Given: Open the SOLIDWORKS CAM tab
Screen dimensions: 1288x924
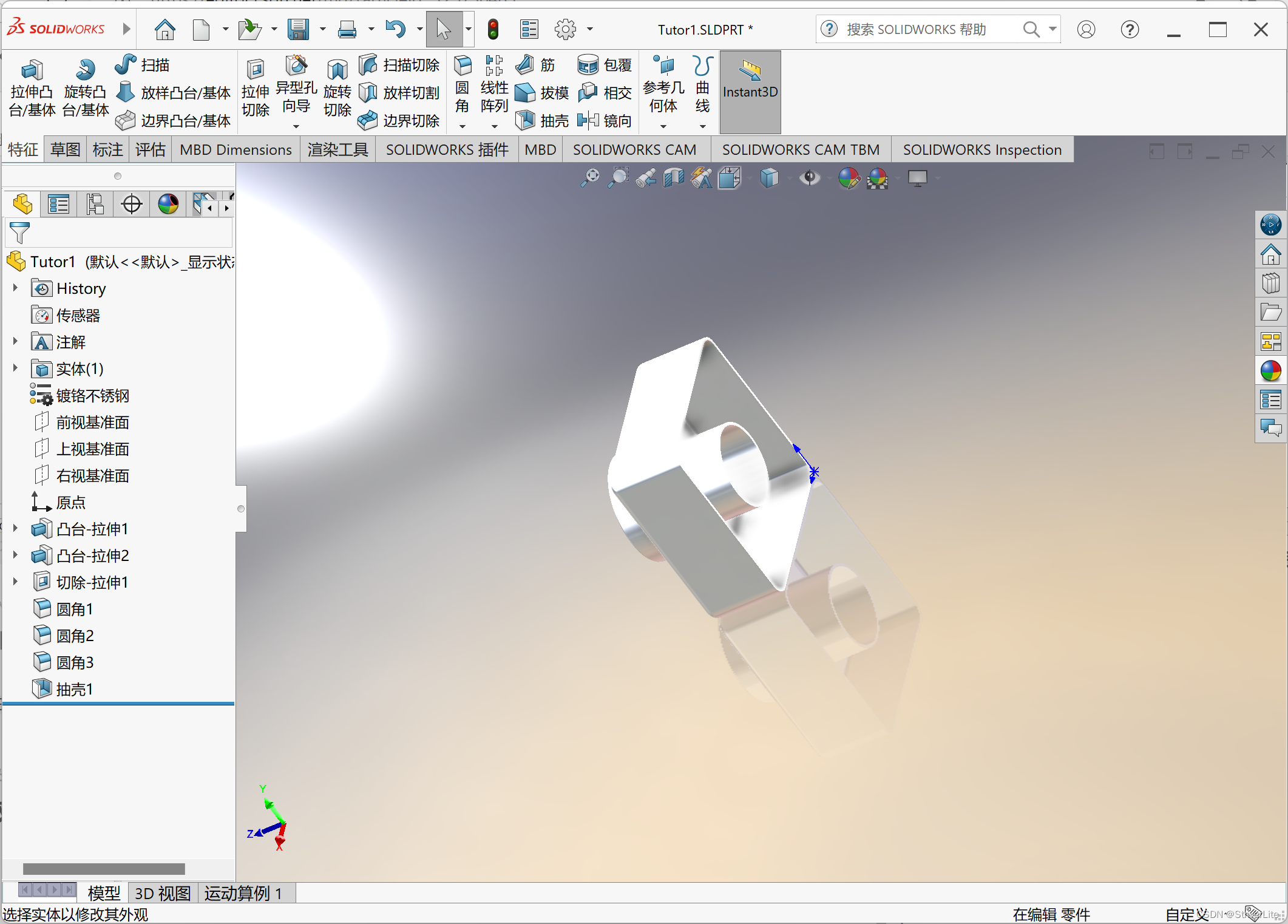Looking at the screenshot, I should tap(634, 150).
